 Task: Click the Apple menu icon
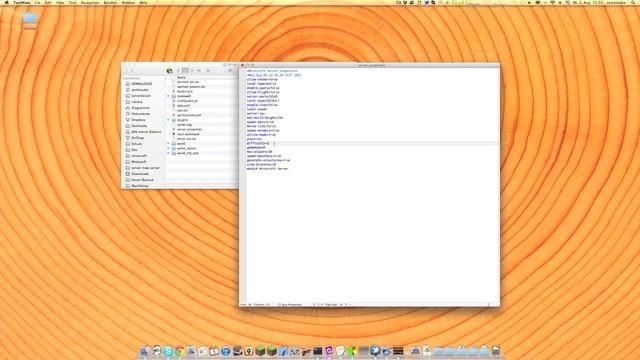(x=6, y=2)
